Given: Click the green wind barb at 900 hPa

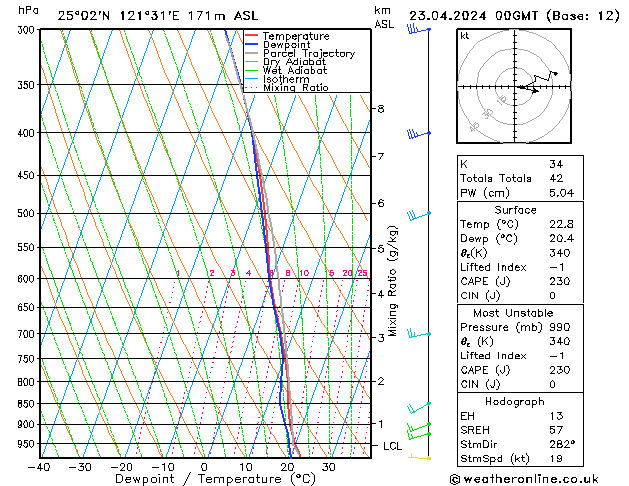Looking at the screenshot, I should click(418, 428).
